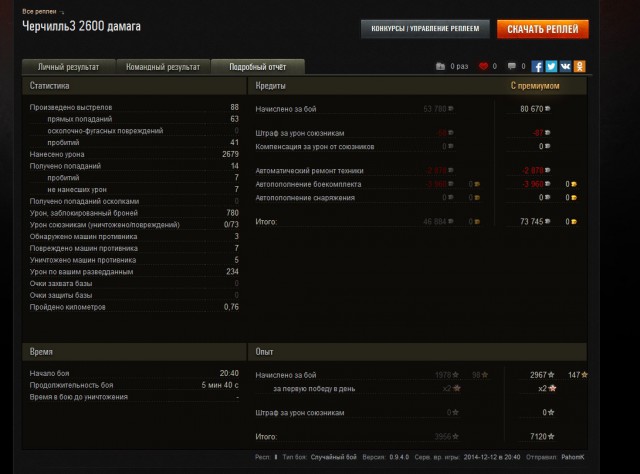Share replay on Facebook
The width and height of the screenshot is (640, 474).
[x=537, y=67]
